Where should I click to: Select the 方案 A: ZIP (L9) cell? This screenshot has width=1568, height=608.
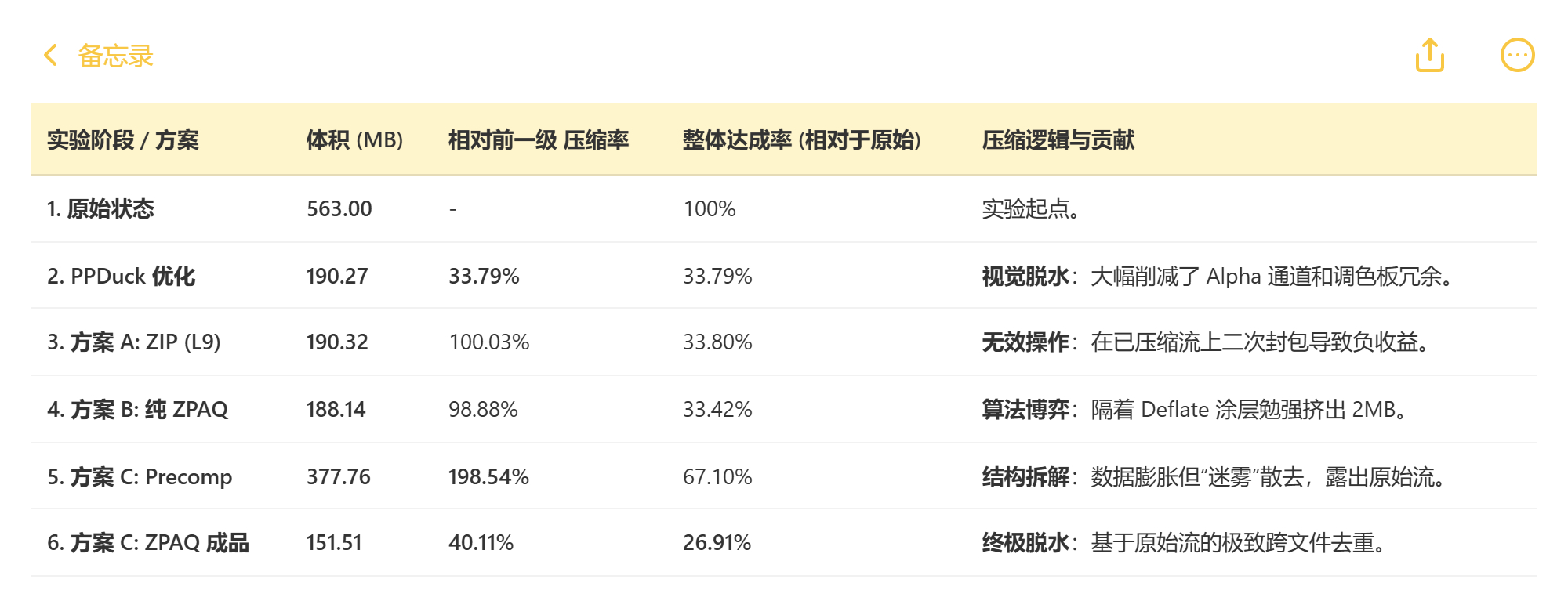pyautogui.click(x=134, y=342)
